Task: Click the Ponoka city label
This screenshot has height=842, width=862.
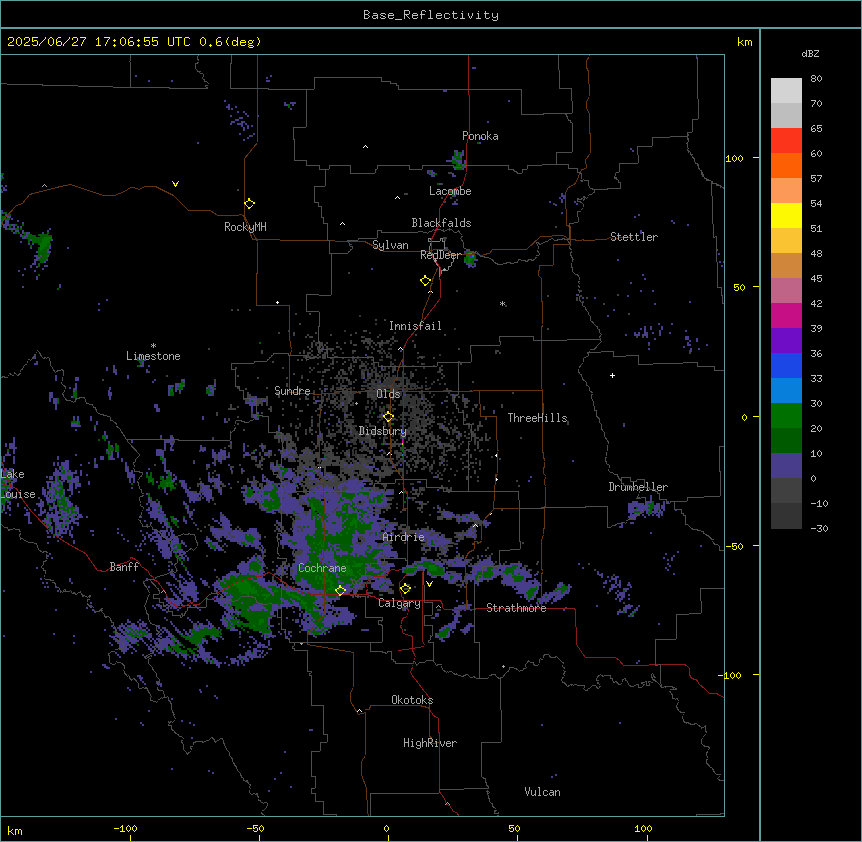Action: tap(480, 136)
